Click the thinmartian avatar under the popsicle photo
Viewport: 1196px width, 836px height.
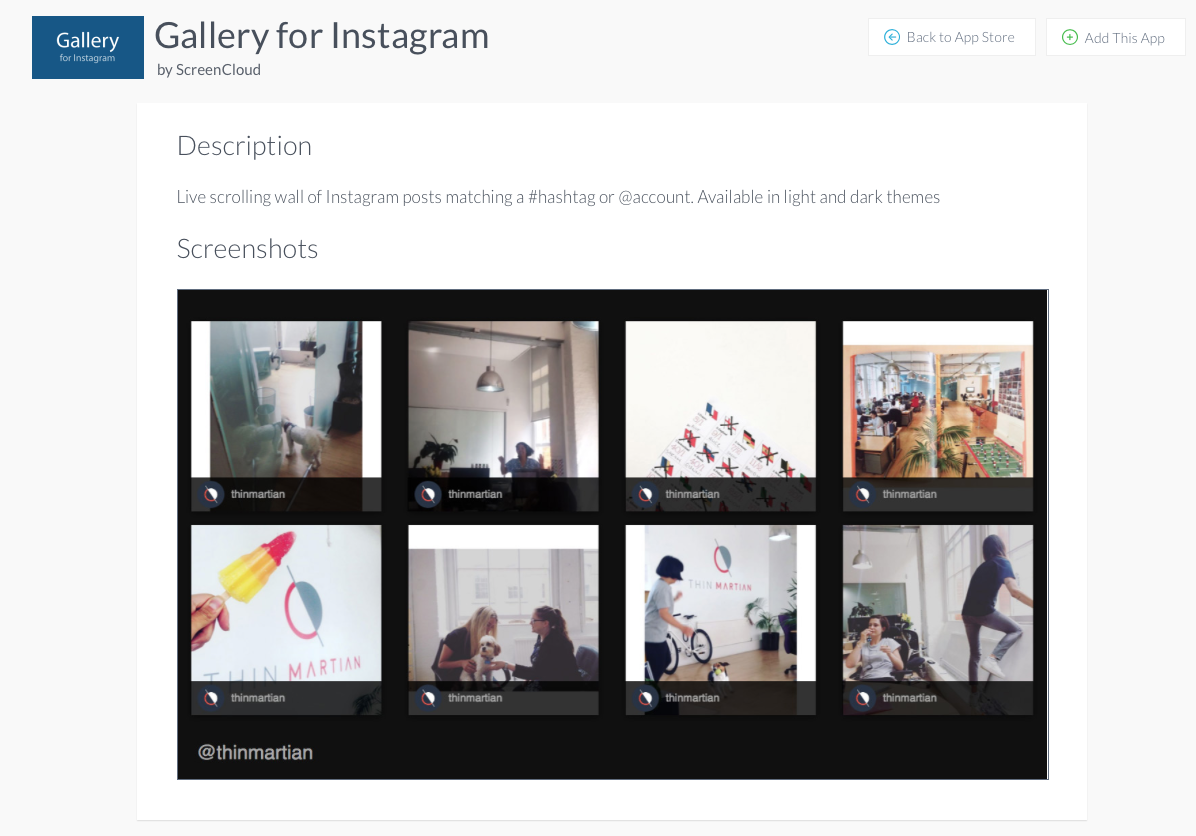click(211, 698)
